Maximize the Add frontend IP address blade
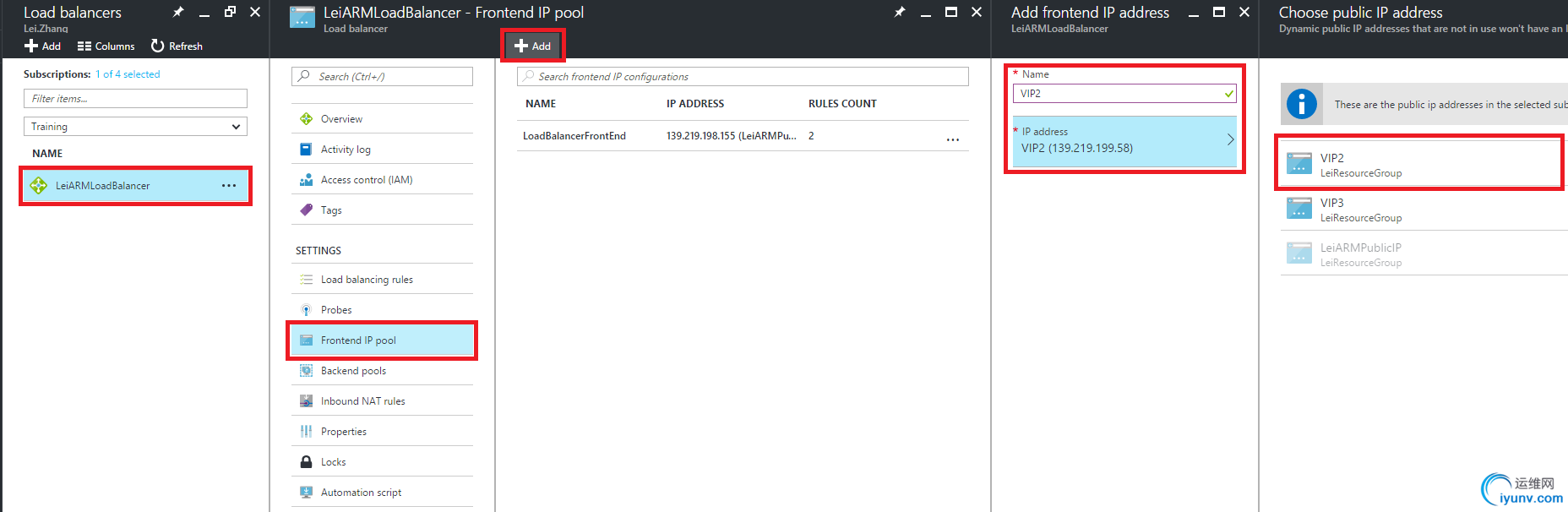Viewport: 1568px width, 512px height. (1219, 12)
